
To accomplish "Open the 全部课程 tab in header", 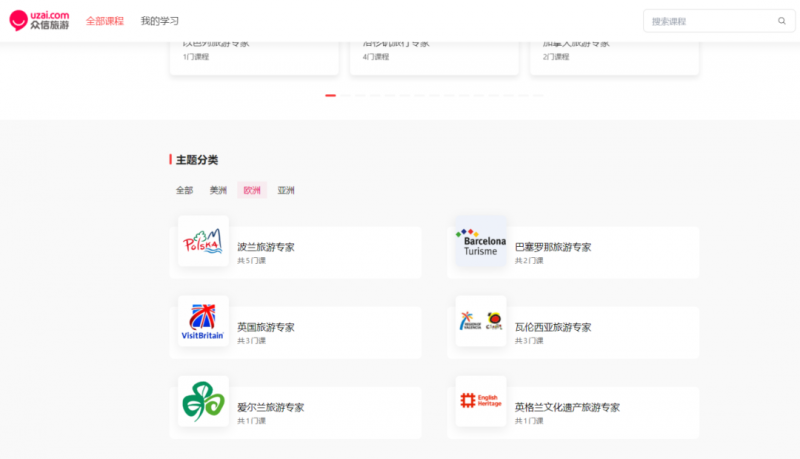I will point(105,21).
